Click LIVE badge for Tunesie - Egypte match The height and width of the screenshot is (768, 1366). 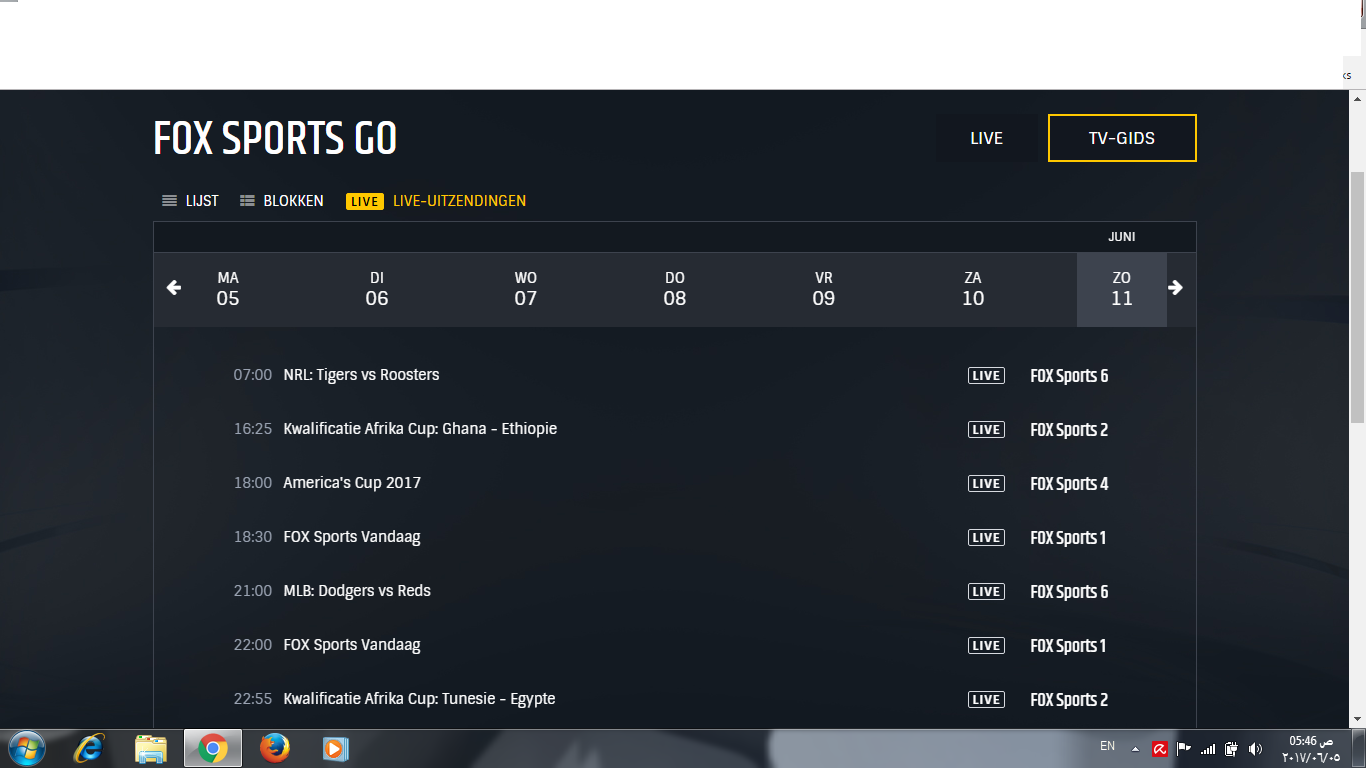986,700
